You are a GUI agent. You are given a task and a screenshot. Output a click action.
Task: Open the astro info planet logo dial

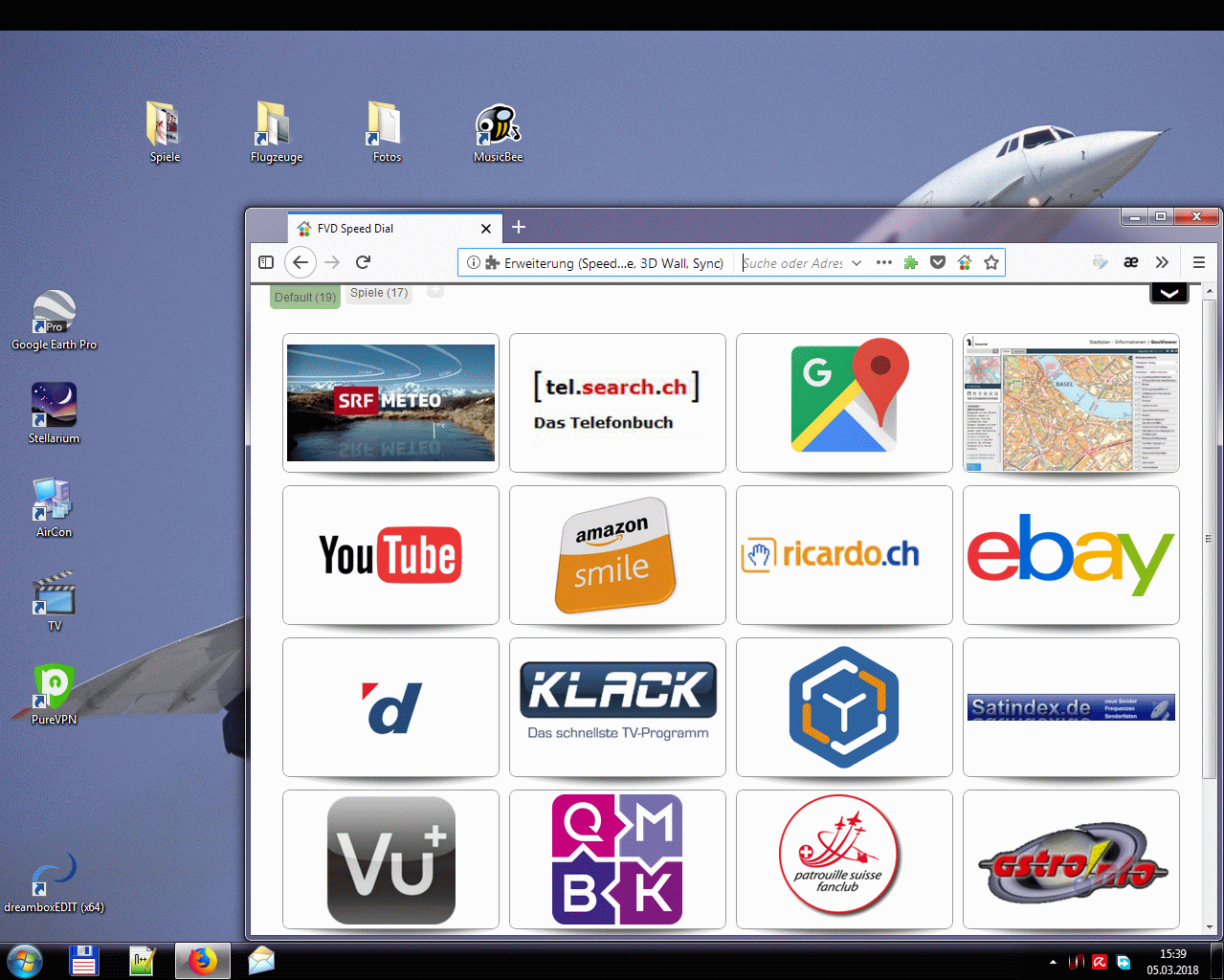[1071, 859]
